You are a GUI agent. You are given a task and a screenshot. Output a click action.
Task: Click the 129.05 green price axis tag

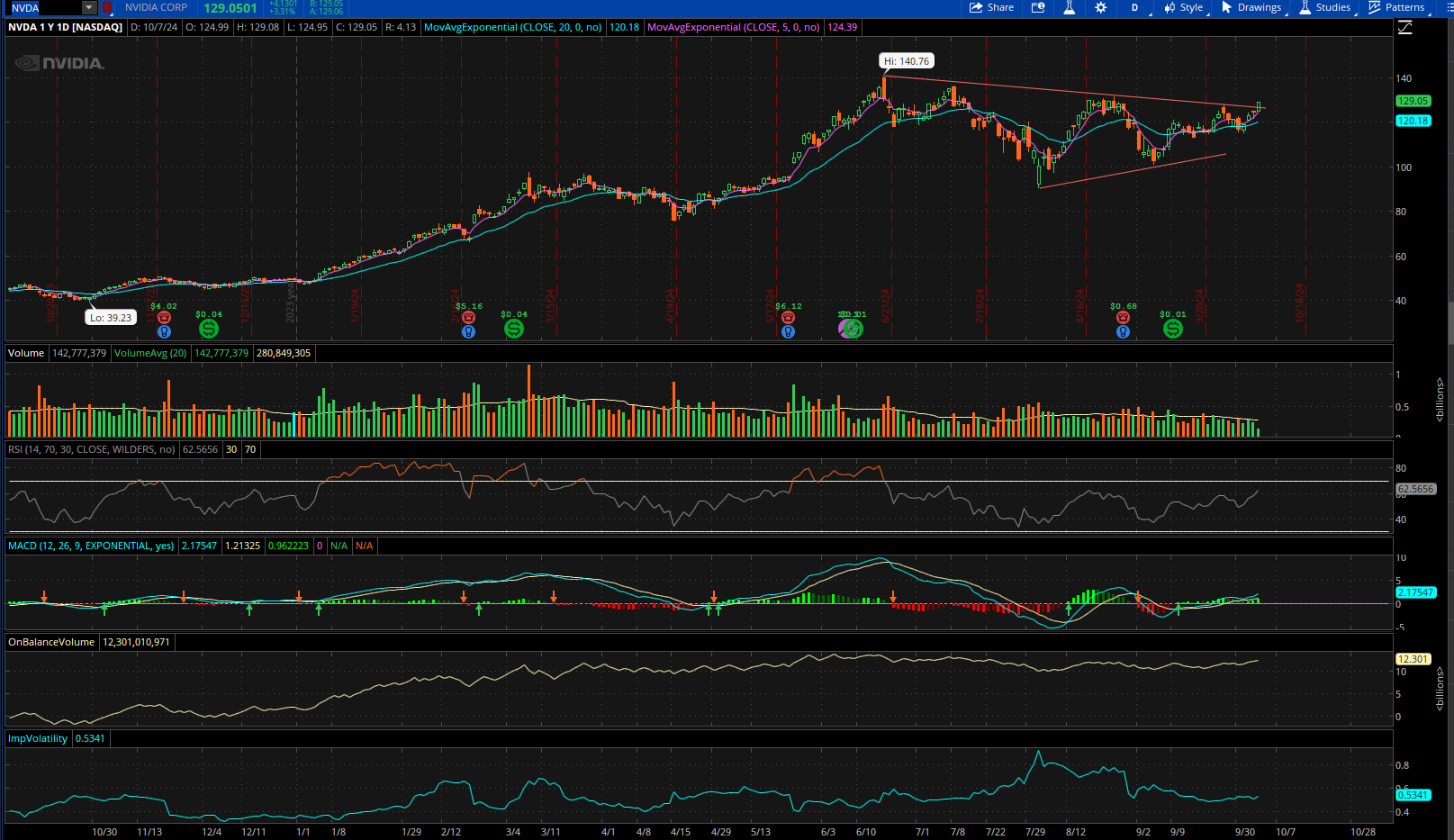tap(1413, 102)
